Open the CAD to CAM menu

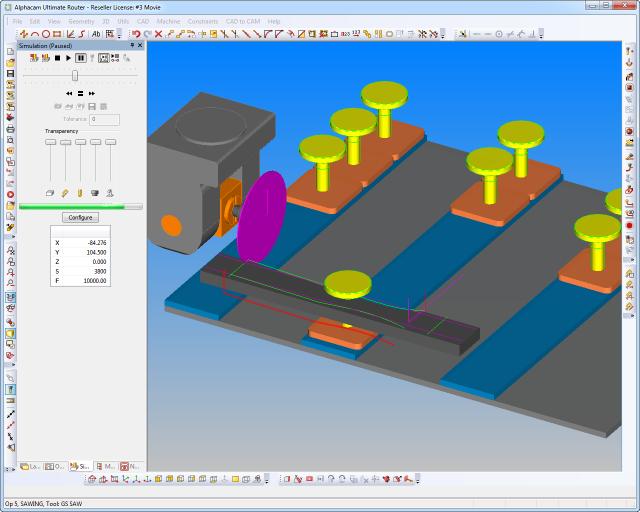[x=243, y=21]
